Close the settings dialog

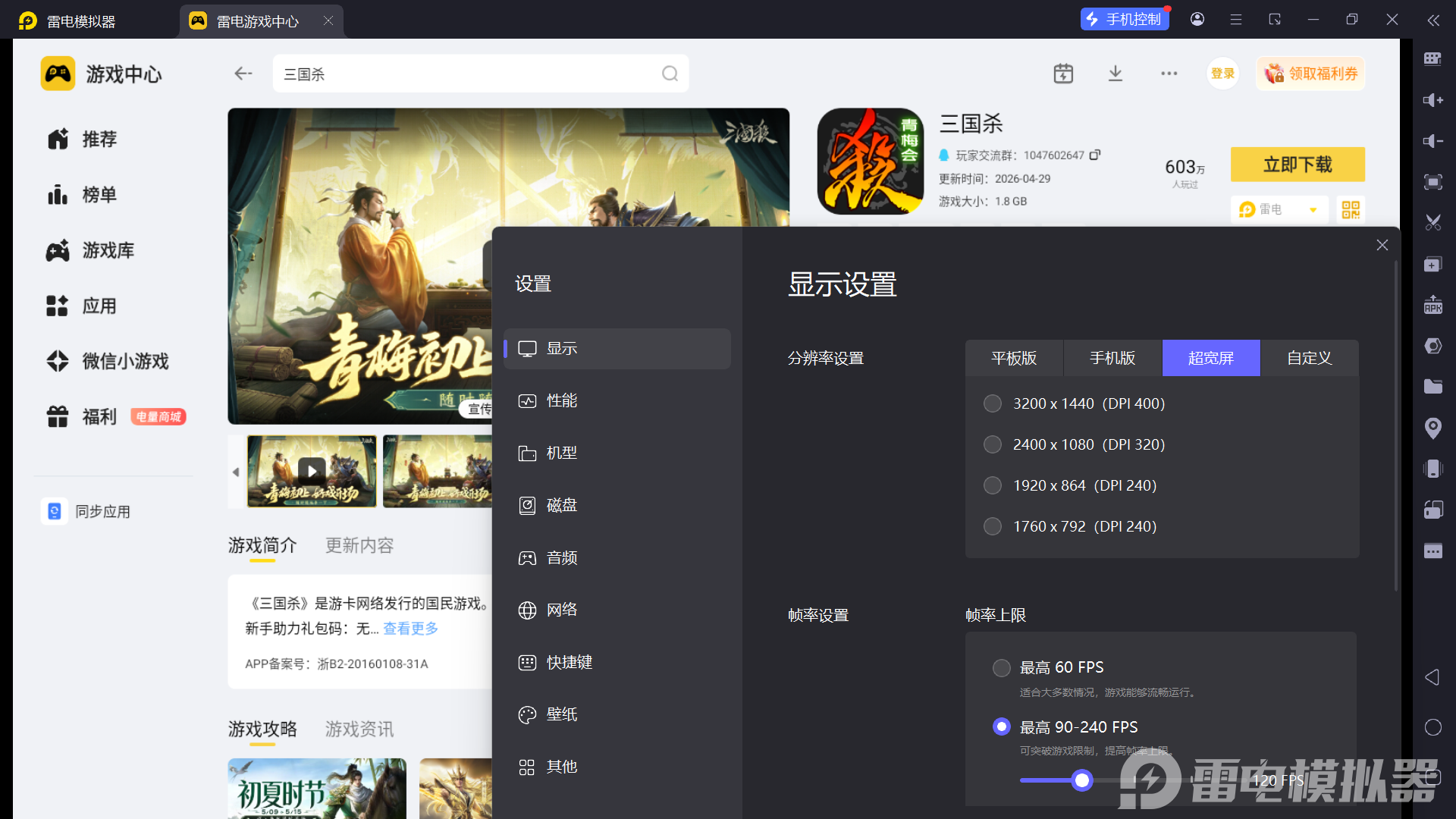(1382, 245)
